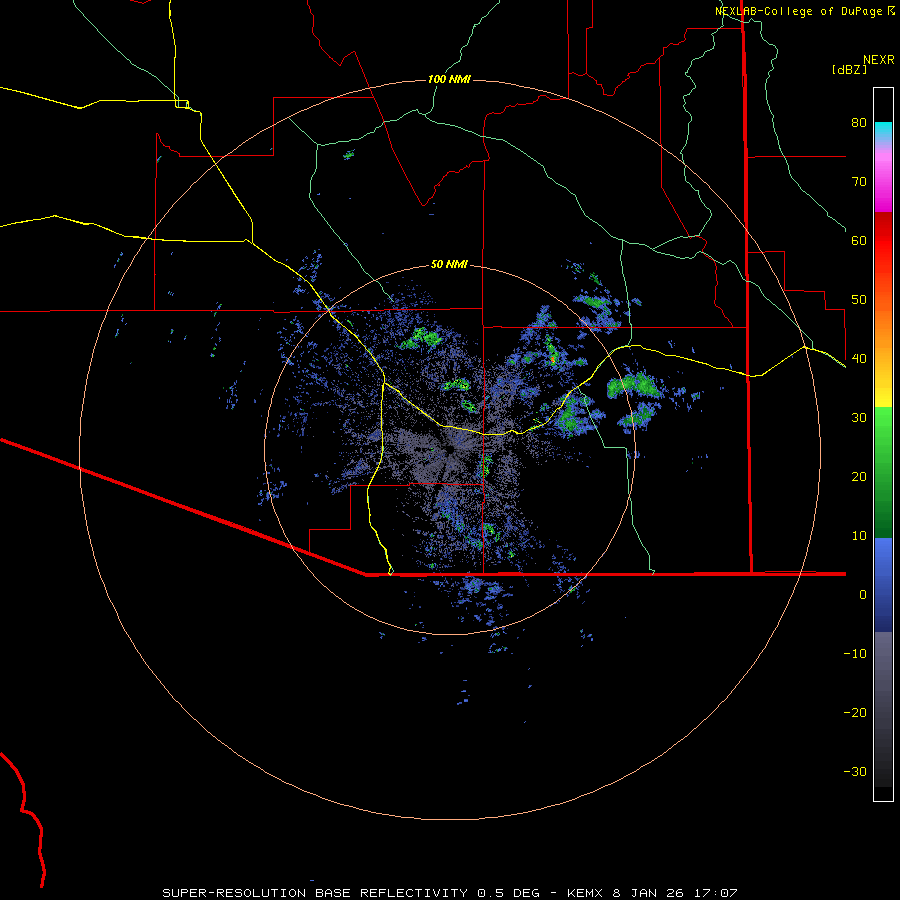The image size is (900, 900).
Task: Click the -10 value on the dBZ scale
Action: coord(855,654)
